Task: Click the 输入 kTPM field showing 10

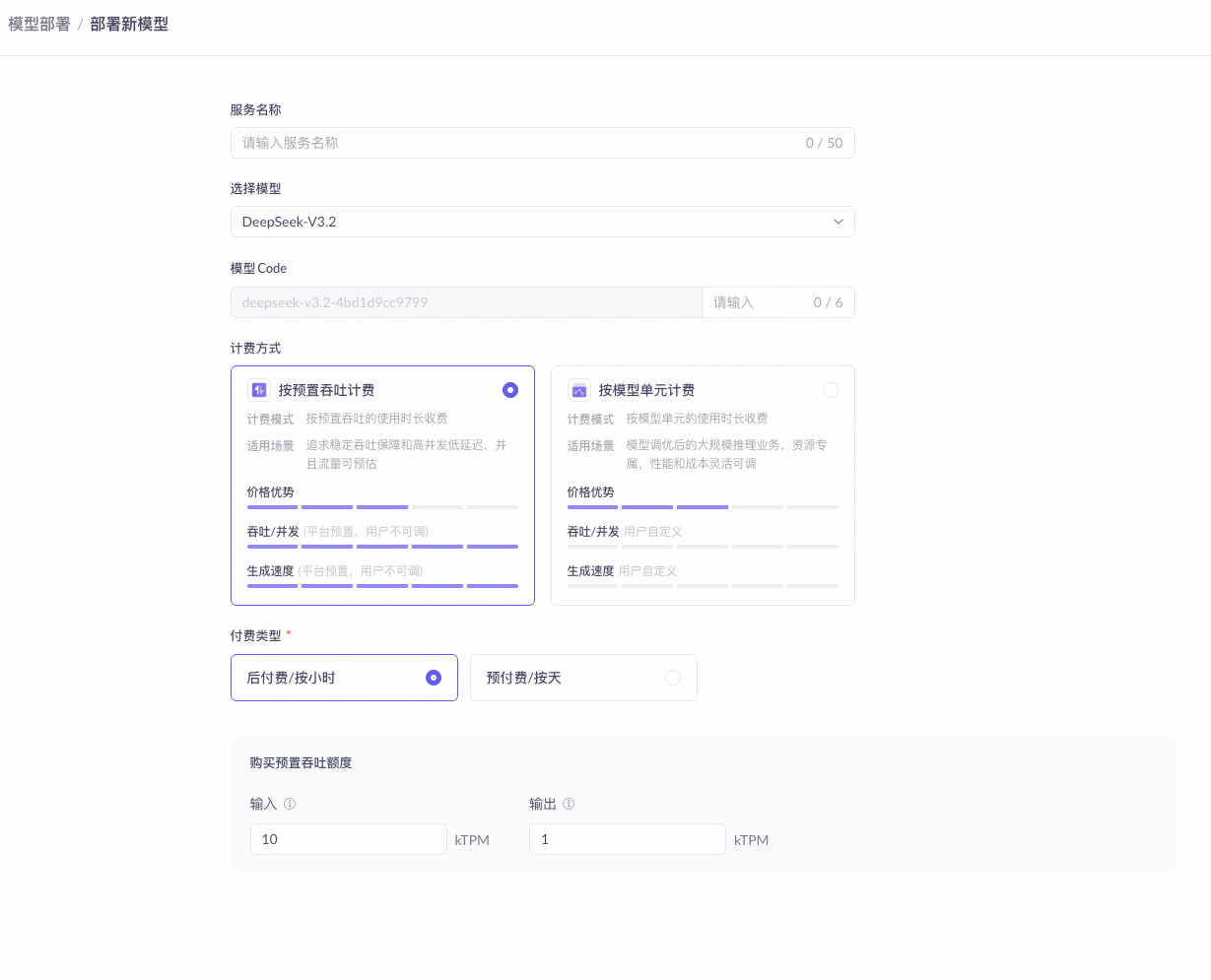Action: [349, 839]
